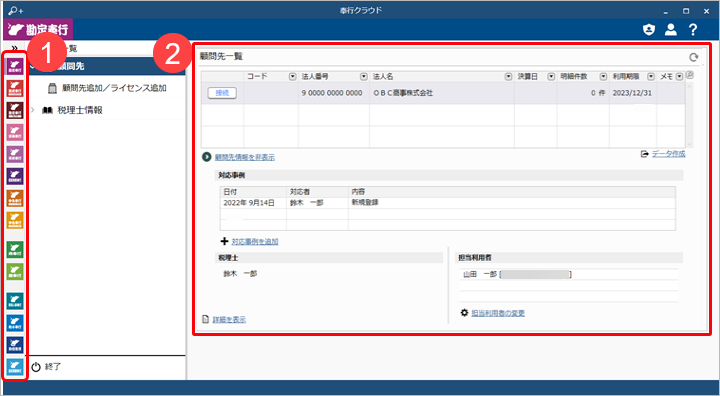Open the dark maroon Bugyo sidebar icon
720x396 pixels.
pos(16,110)
